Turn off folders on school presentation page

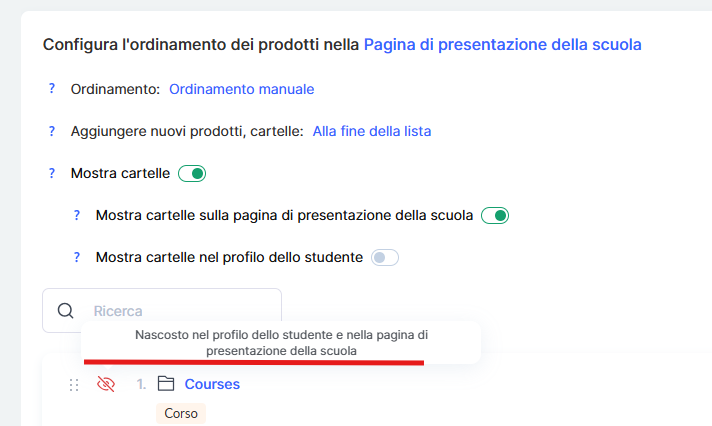tap(495, 215)
